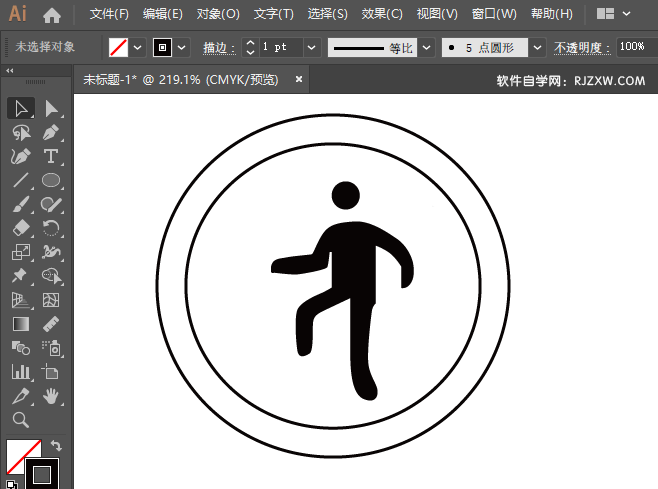658x489 pixels.
Task: Open the 窗口(W) menu
Action: click(x=494, y=14)
